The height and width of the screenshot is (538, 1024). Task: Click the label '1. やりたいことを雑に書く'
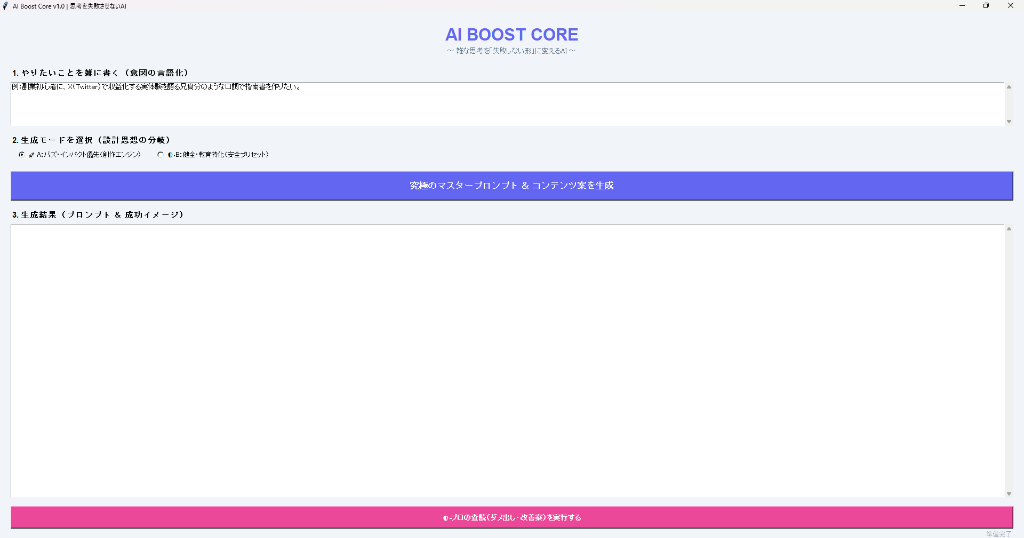100,72
